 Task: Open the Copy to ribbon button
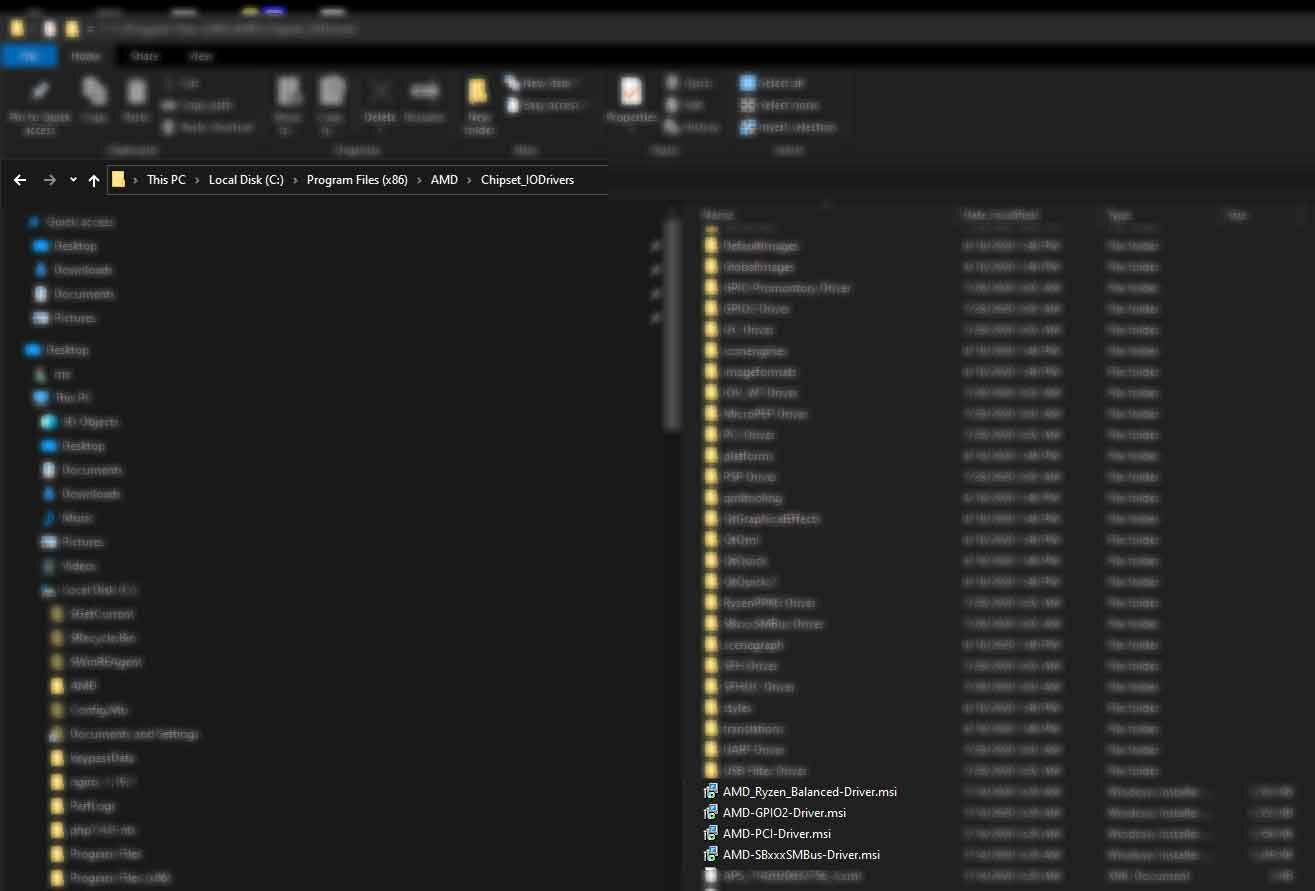point(331,105)
